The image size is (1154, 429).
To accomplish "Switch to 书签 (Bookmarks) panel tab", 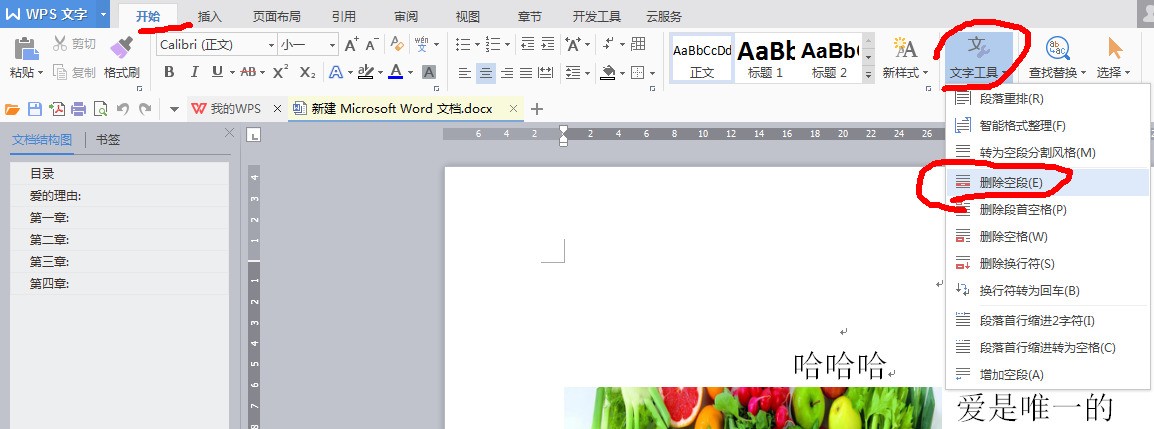I will click(107, 140).
